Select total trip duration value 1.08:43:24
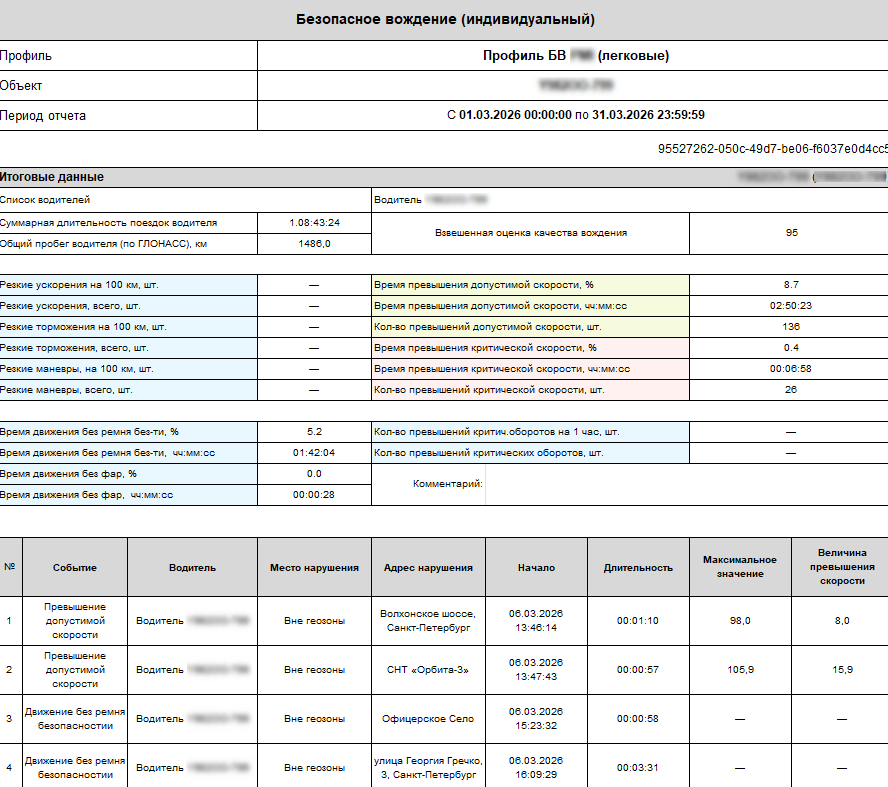Viewport: 888px width, 787px height. coord(314,222)
